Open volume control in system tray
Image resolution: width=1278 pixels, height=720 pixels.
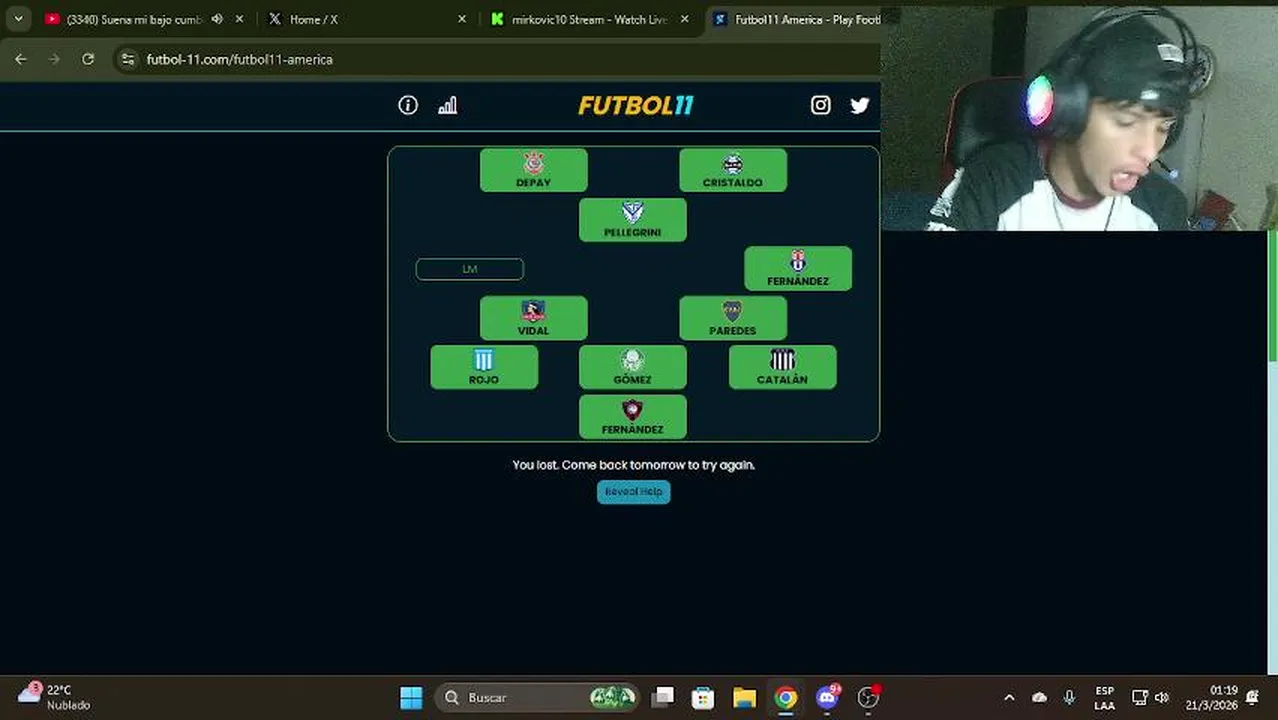click(x=1162, y=697)
